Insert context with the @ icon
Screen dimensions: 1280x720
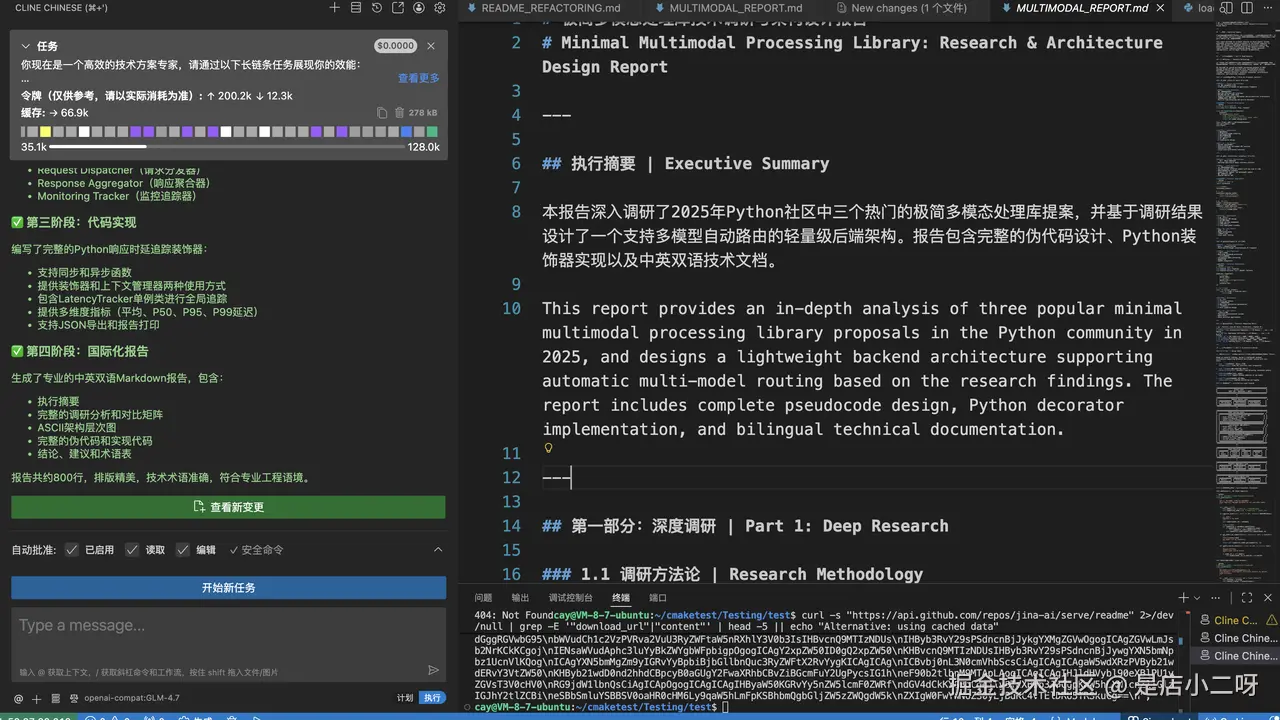18,698
